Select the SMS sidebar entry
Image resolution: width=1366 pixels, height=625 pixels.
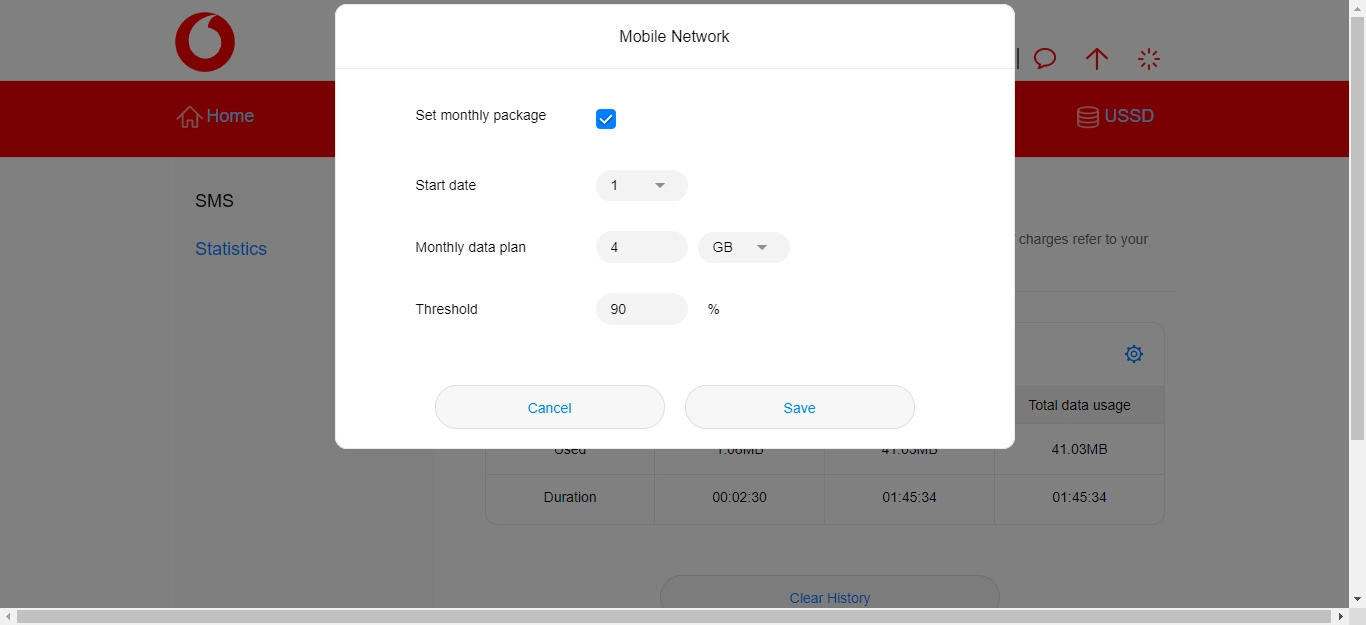(x=214, y=201)
